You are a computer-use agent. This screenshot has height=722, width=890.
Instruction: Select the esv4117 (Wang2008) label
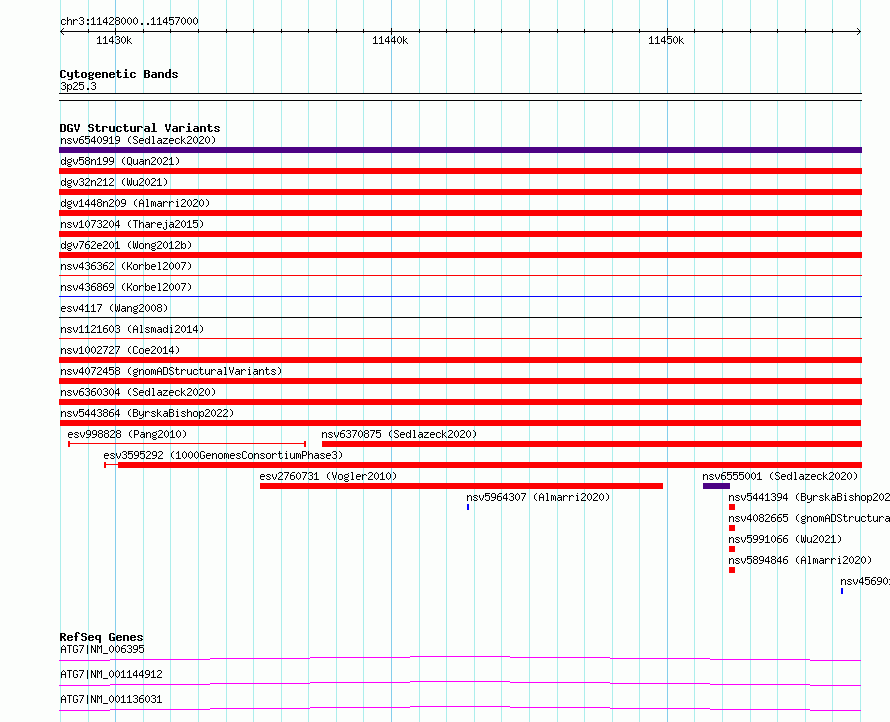tap(114, 308)
